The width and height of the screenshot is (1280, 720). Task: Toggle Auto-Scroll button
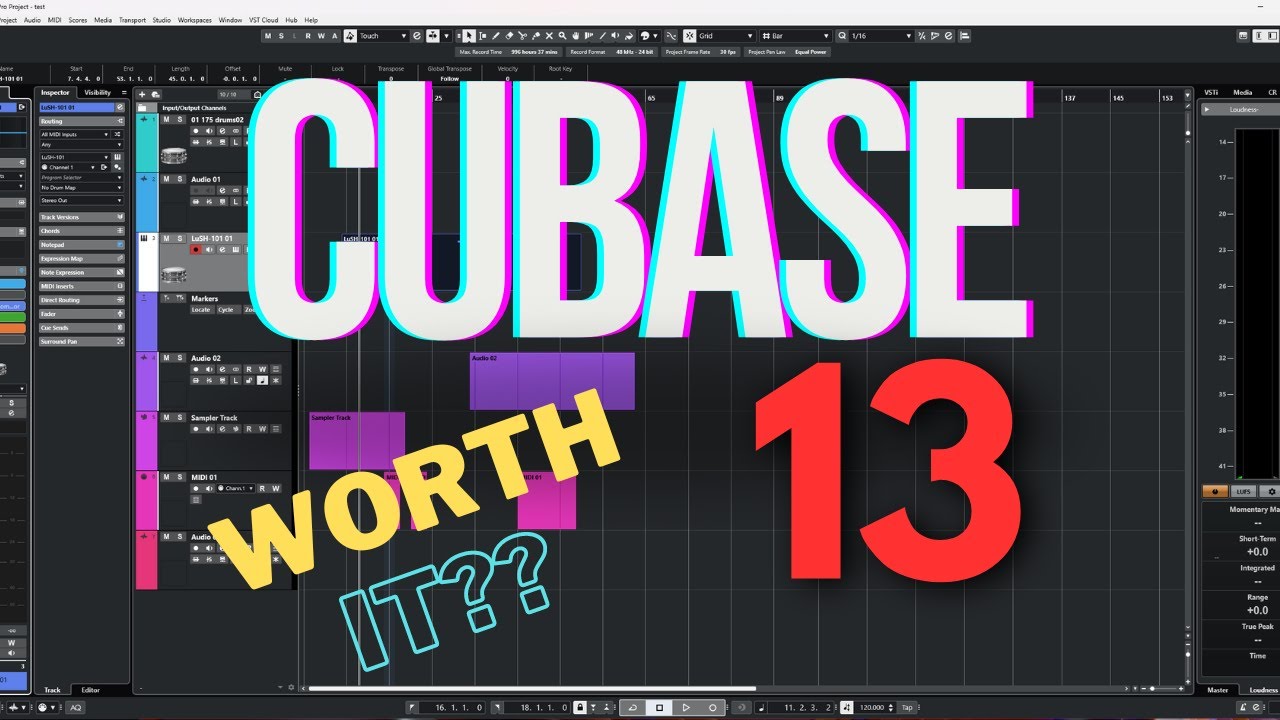(x=432, y=36)
